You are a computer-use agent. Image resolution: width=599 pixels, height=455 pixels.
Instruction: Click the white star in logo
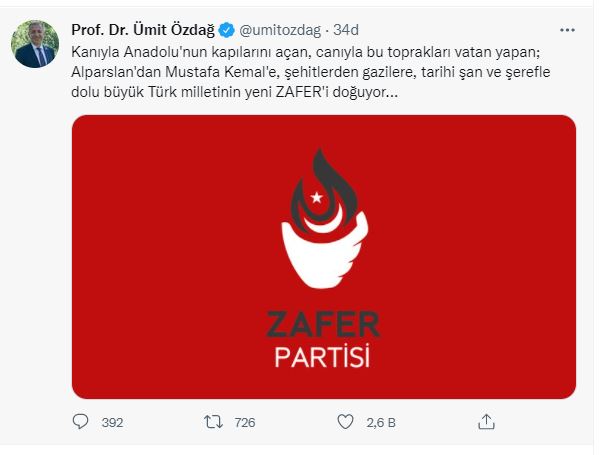pyautogui.click(x=316, y=198)
